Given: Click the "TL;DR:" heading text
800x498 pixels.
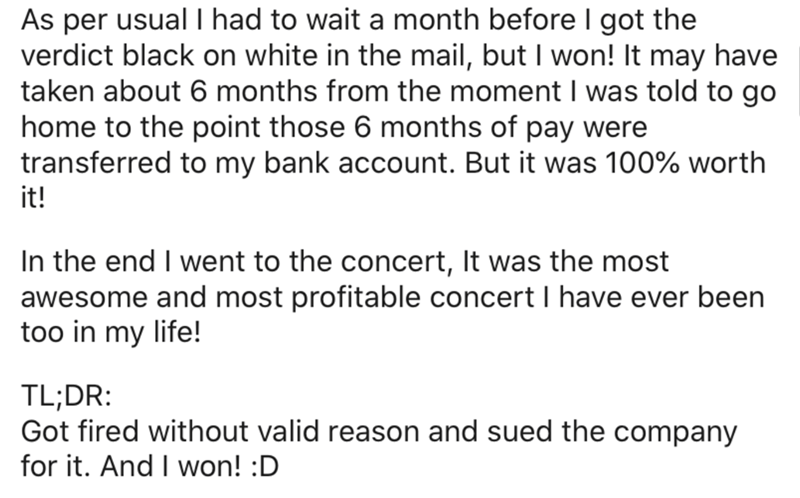Looking at the screenshot, I should point(66,396).
